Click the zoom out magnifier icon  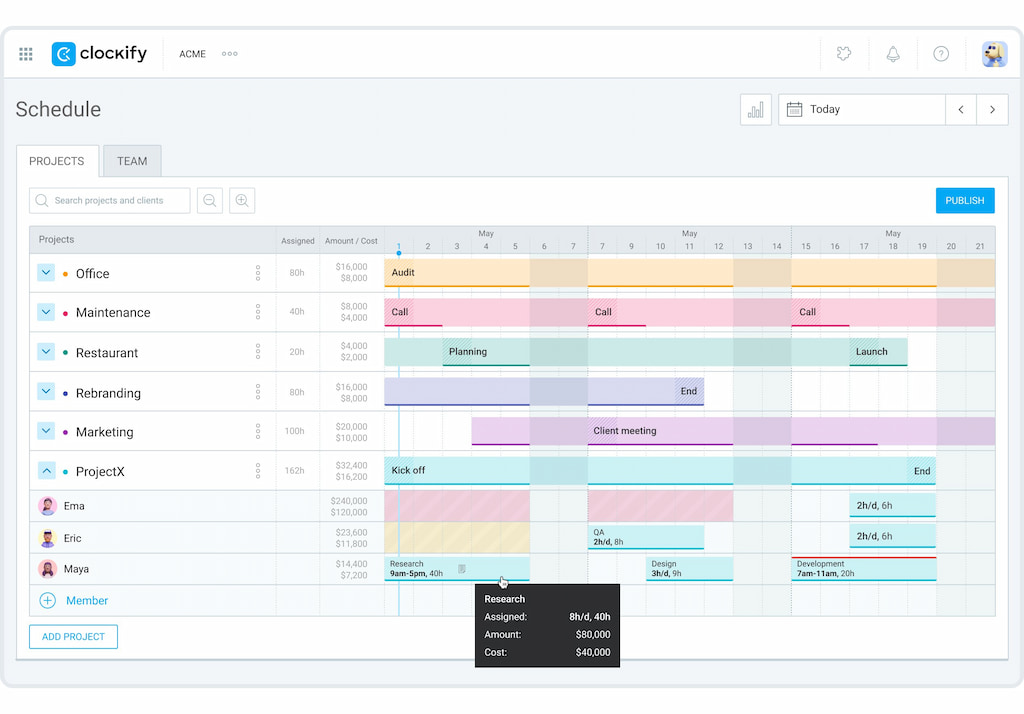pos(210,201)
